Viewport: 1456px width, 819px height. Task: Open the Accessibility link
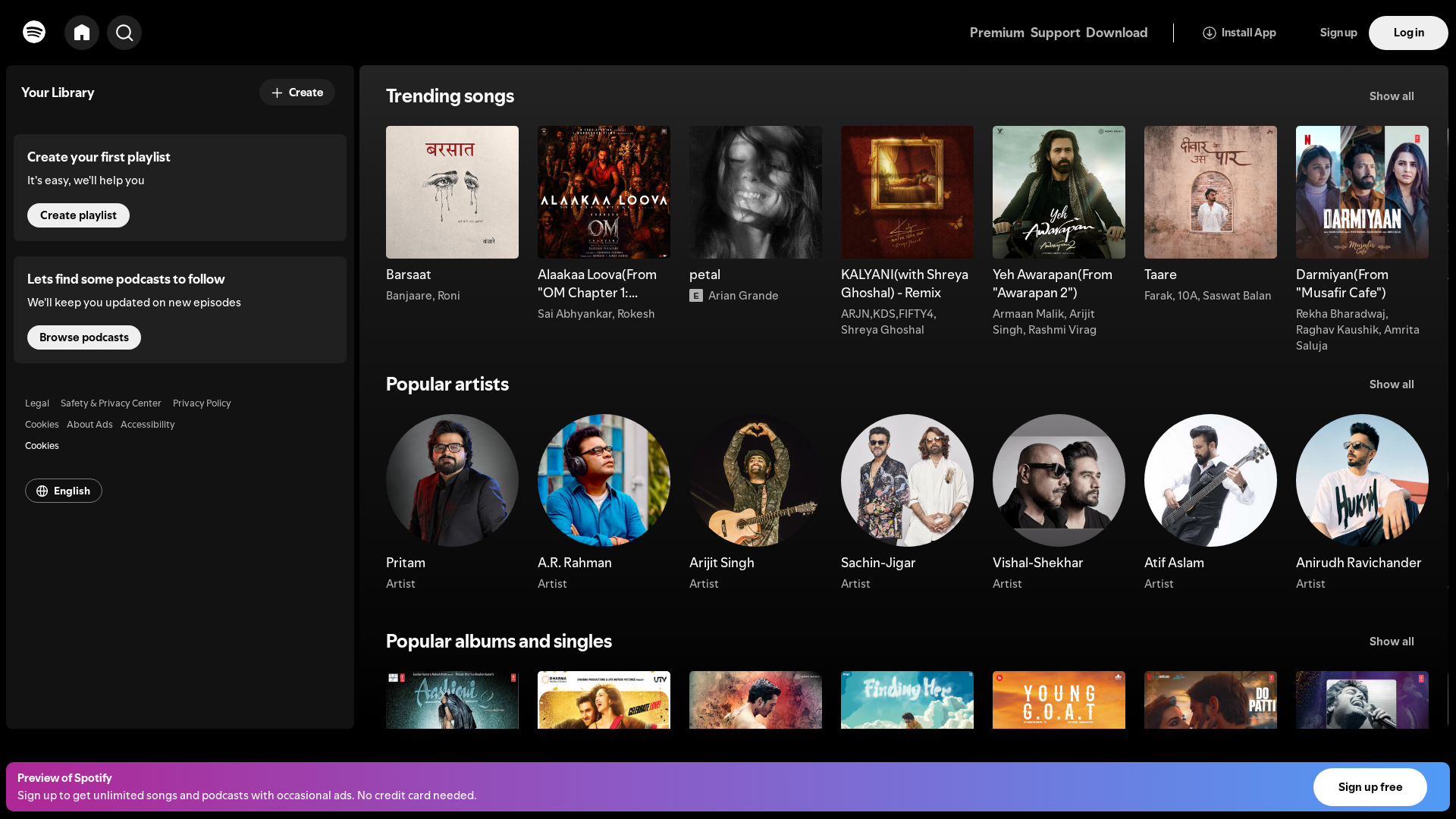(148, 425)
